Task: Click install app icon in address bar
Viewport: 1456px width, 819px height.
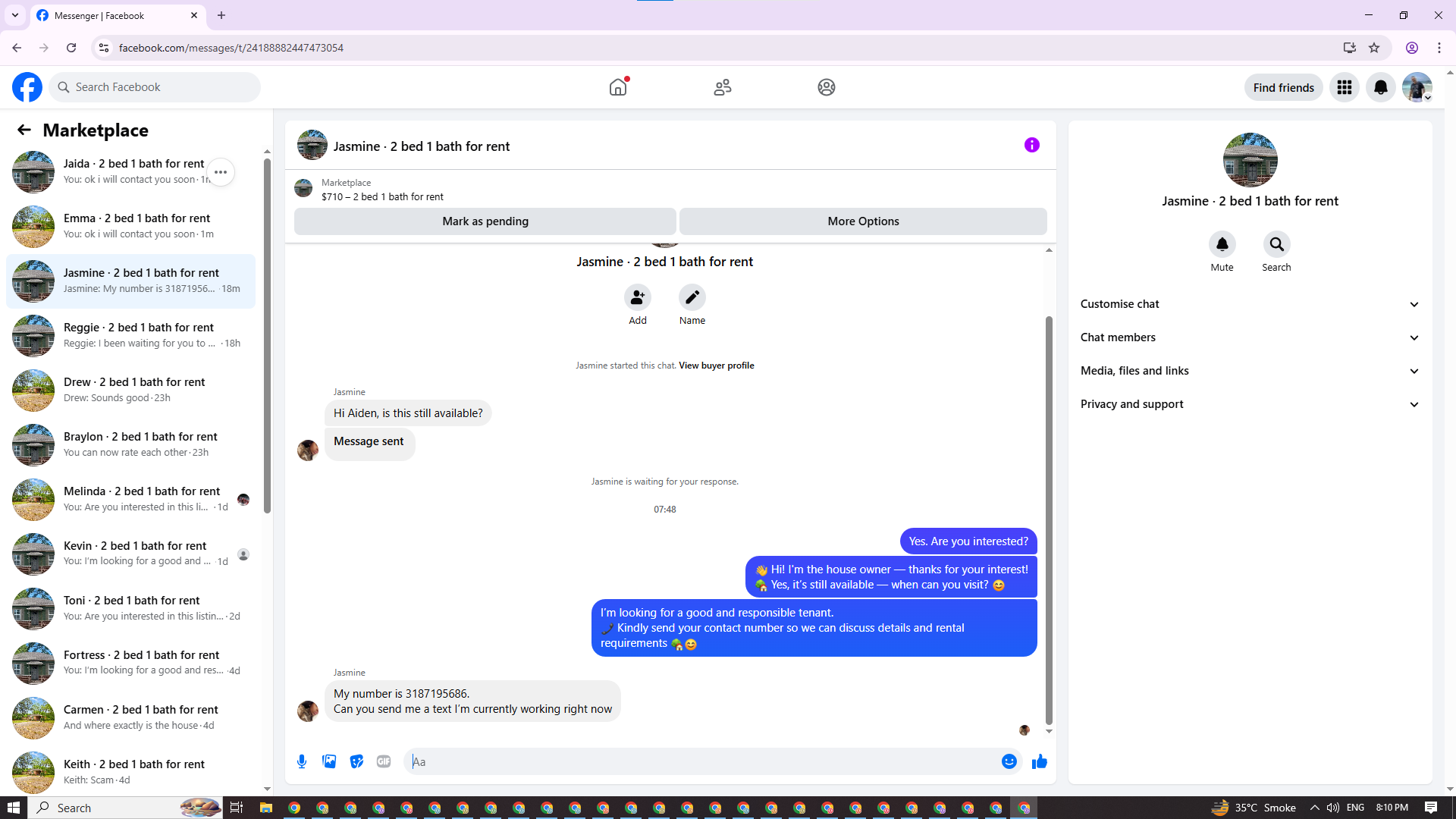Action: pyautogui.click(x=1350, y=48)
